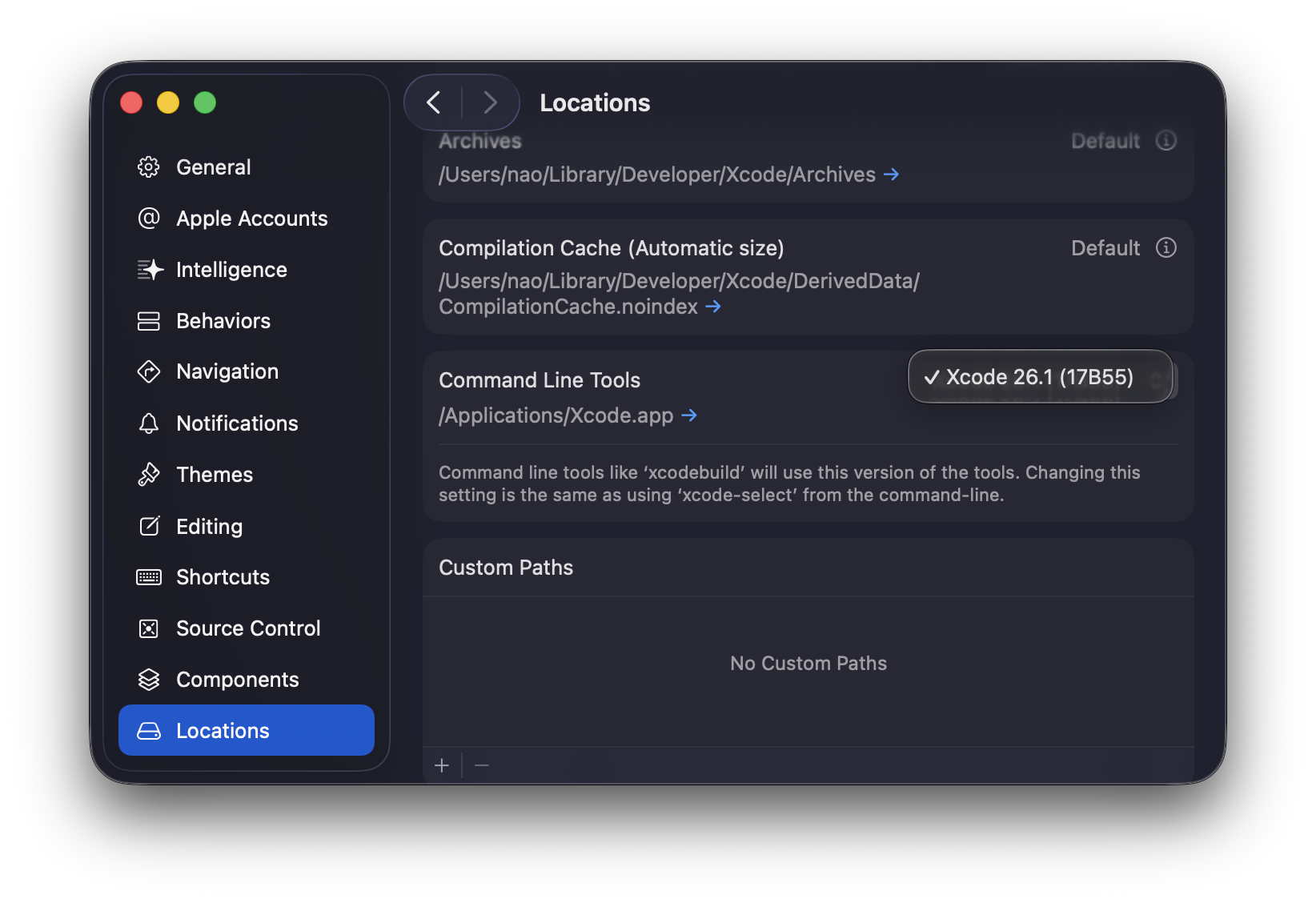Click the Intelligence sparkle icon
This screenshot has height=903, width=1316.
pyautogui.click(x=149, y=270)
